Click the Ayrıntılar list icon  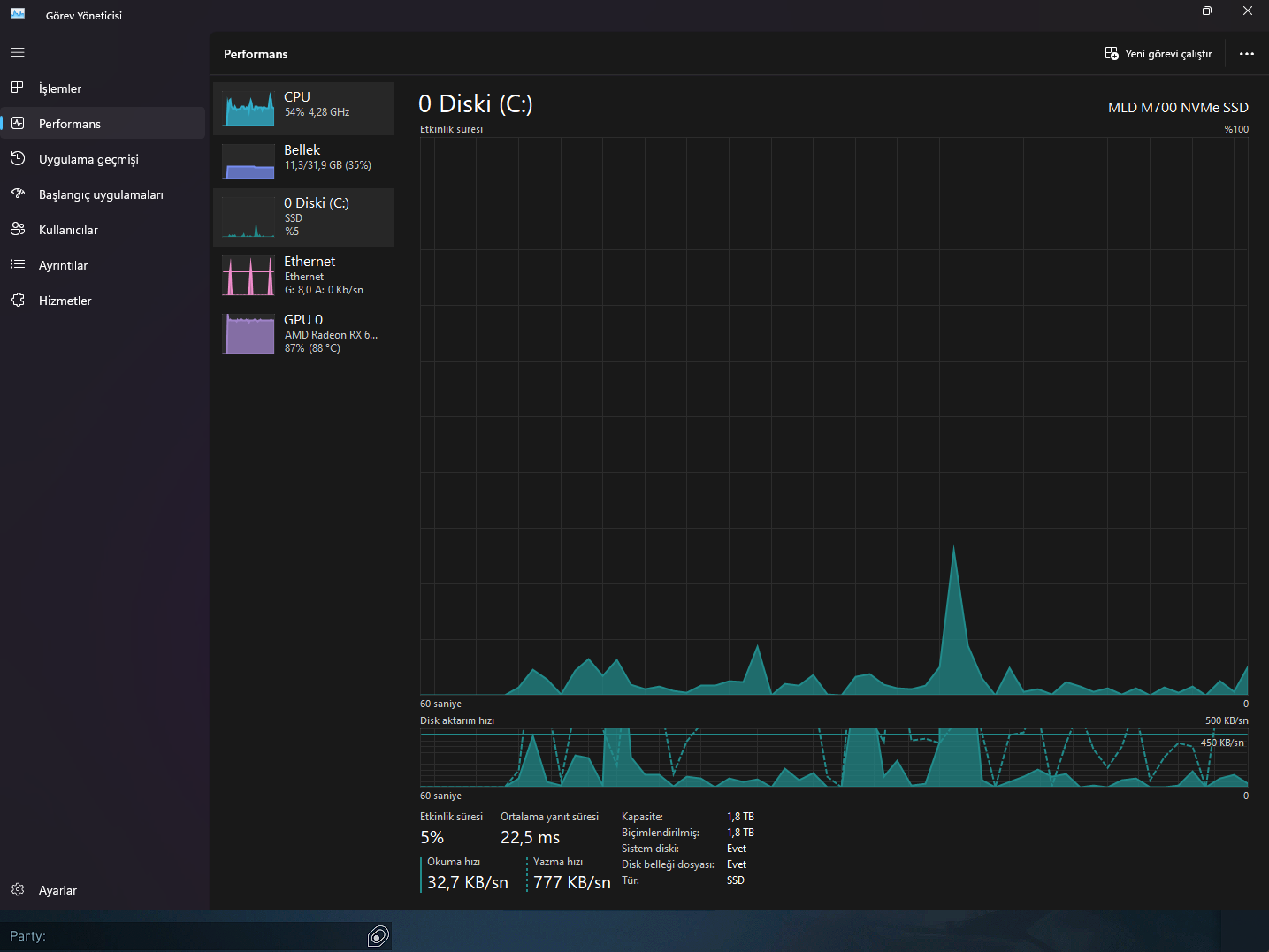tap(18, 264)
